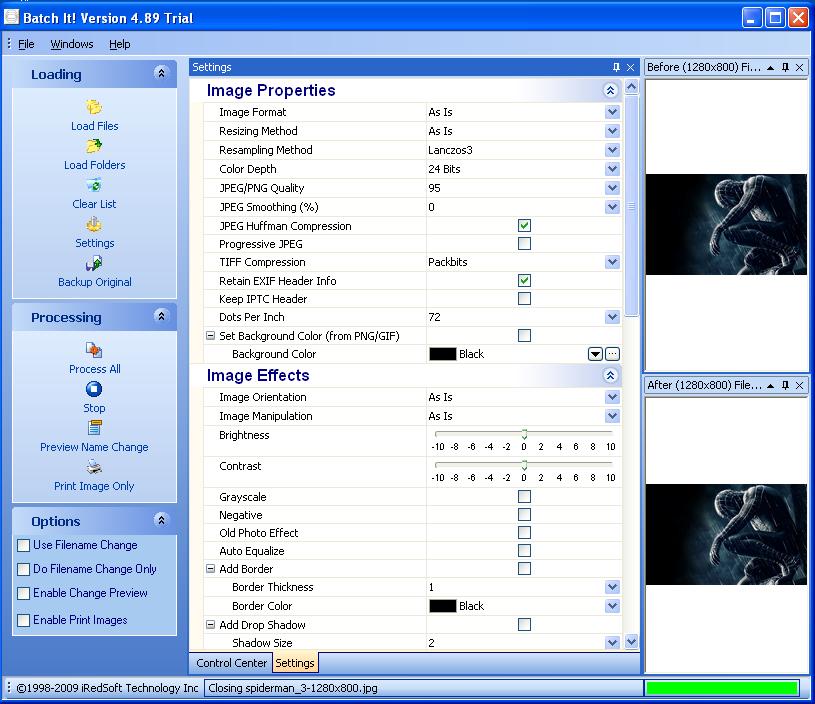The height and width of the screenshot is (704, 815).
Task: Close the Before preview panel
Action: click(799, 67)
